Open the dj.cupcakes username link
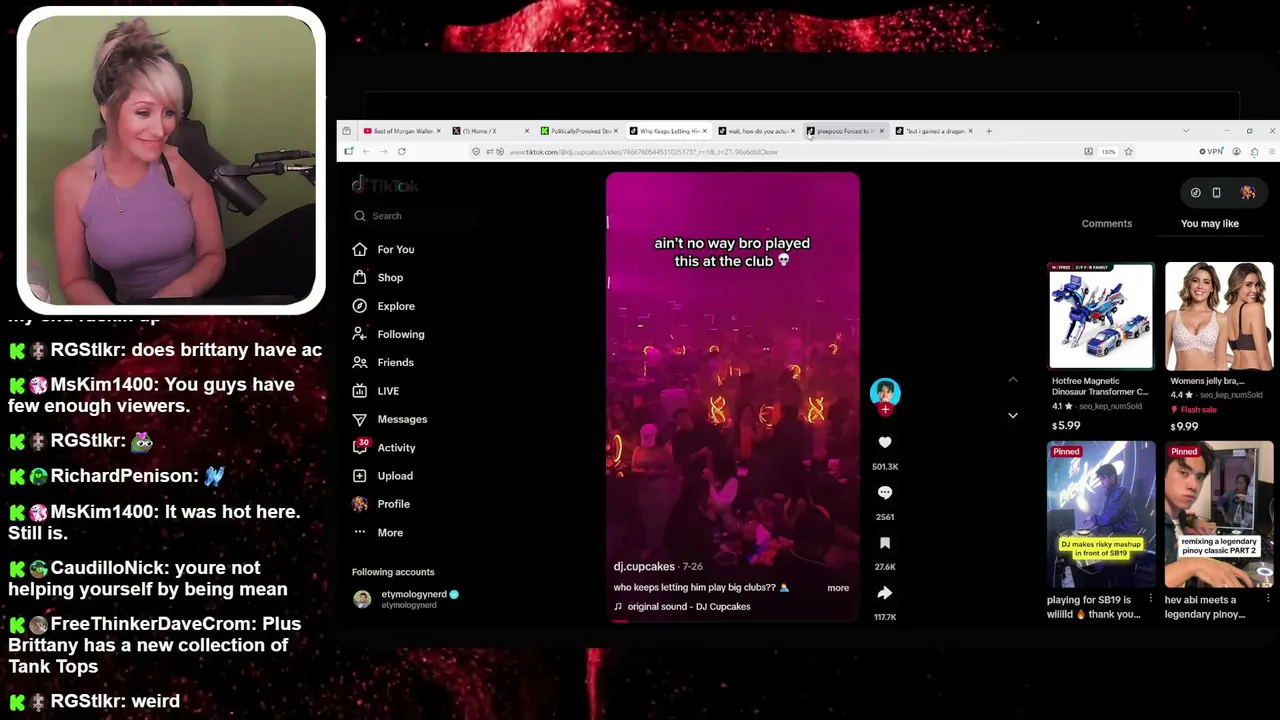This screenshot has width=1280, height=720. click(644, 566)
